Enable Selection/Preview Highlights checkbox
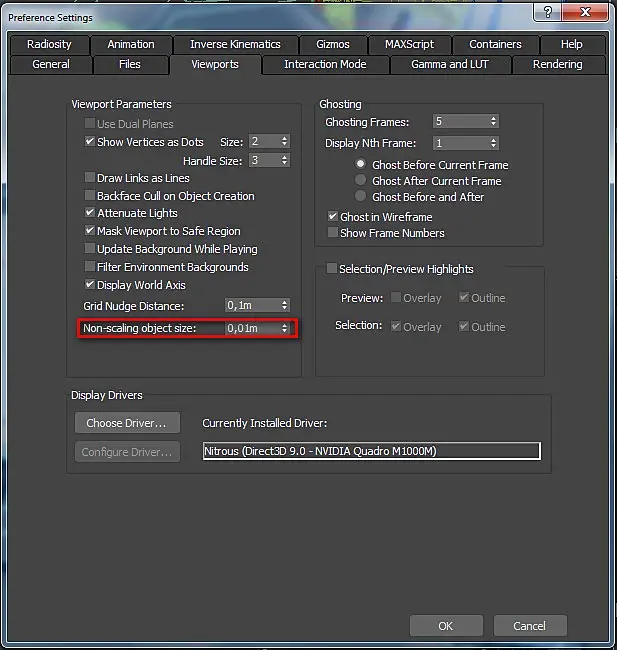Viewport: 617px width, 650px height. 332,268
